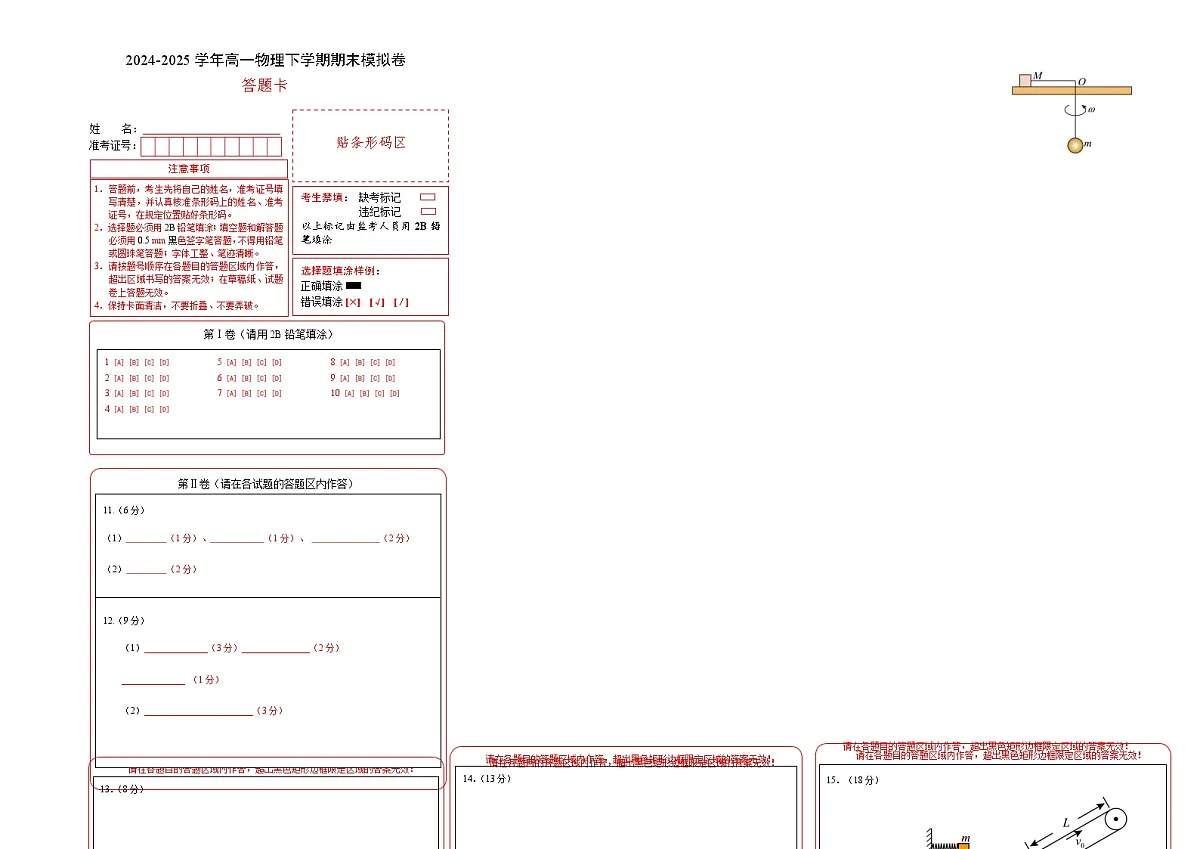
Task: Fill bubble [C] for question 8
Action: click(375, 362)
